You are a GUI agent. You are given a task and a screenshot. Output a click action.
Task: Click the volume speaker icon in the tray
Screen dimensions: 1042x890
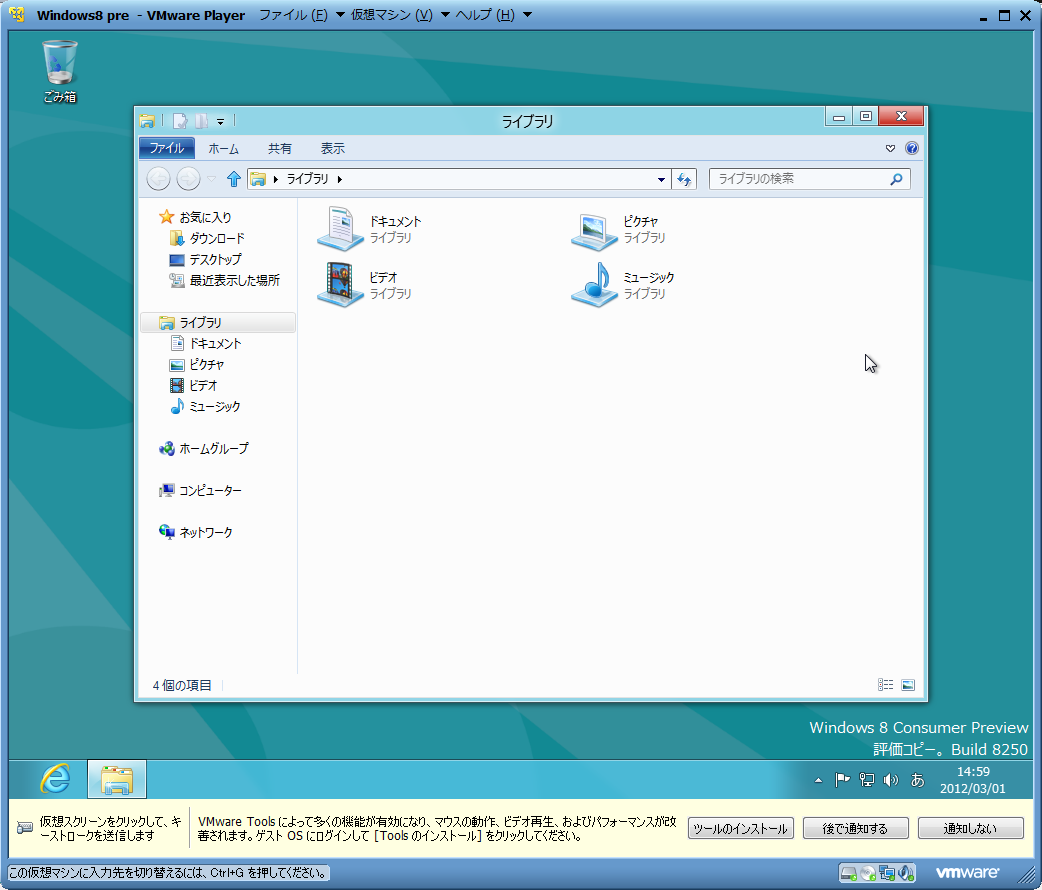[x=890, y=780]
